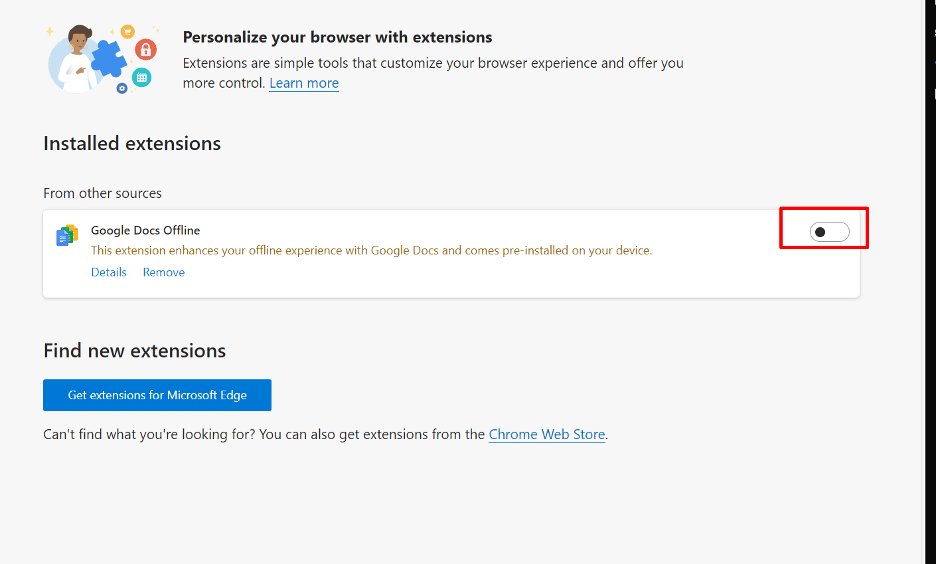
Task: Click the teal calendar icon in the illustration
Action: click(141, 77)
